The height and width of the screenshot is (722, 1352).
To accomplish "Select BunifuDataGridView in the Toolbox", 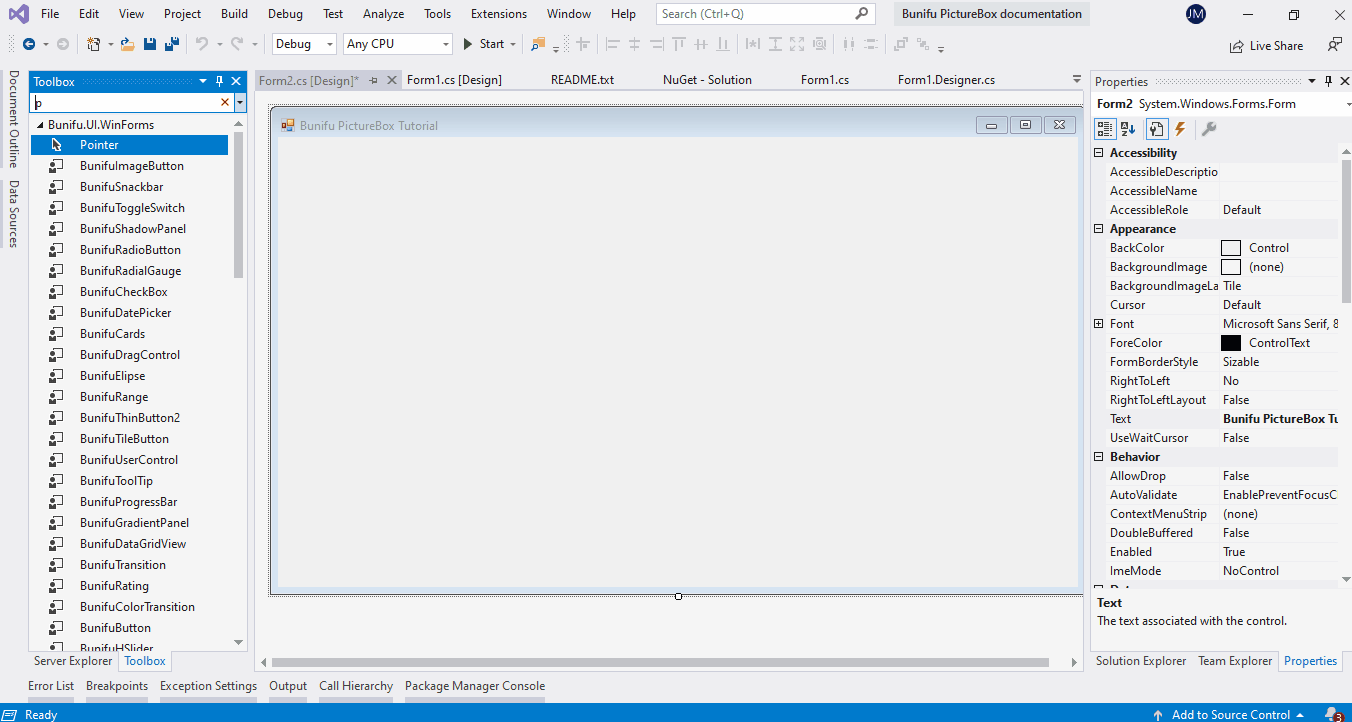I will click(130, 544).
